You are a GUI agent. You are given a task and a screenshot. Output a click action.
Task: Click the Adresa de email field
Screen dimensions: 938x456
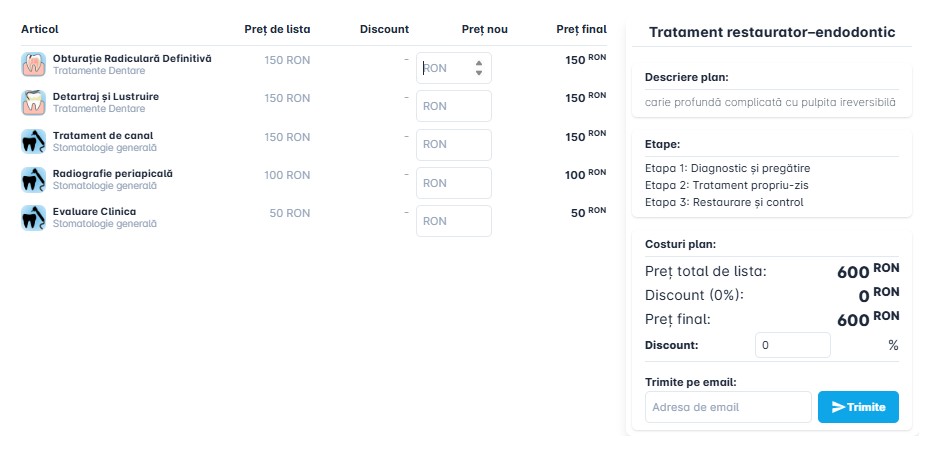(x=727, y=407)
